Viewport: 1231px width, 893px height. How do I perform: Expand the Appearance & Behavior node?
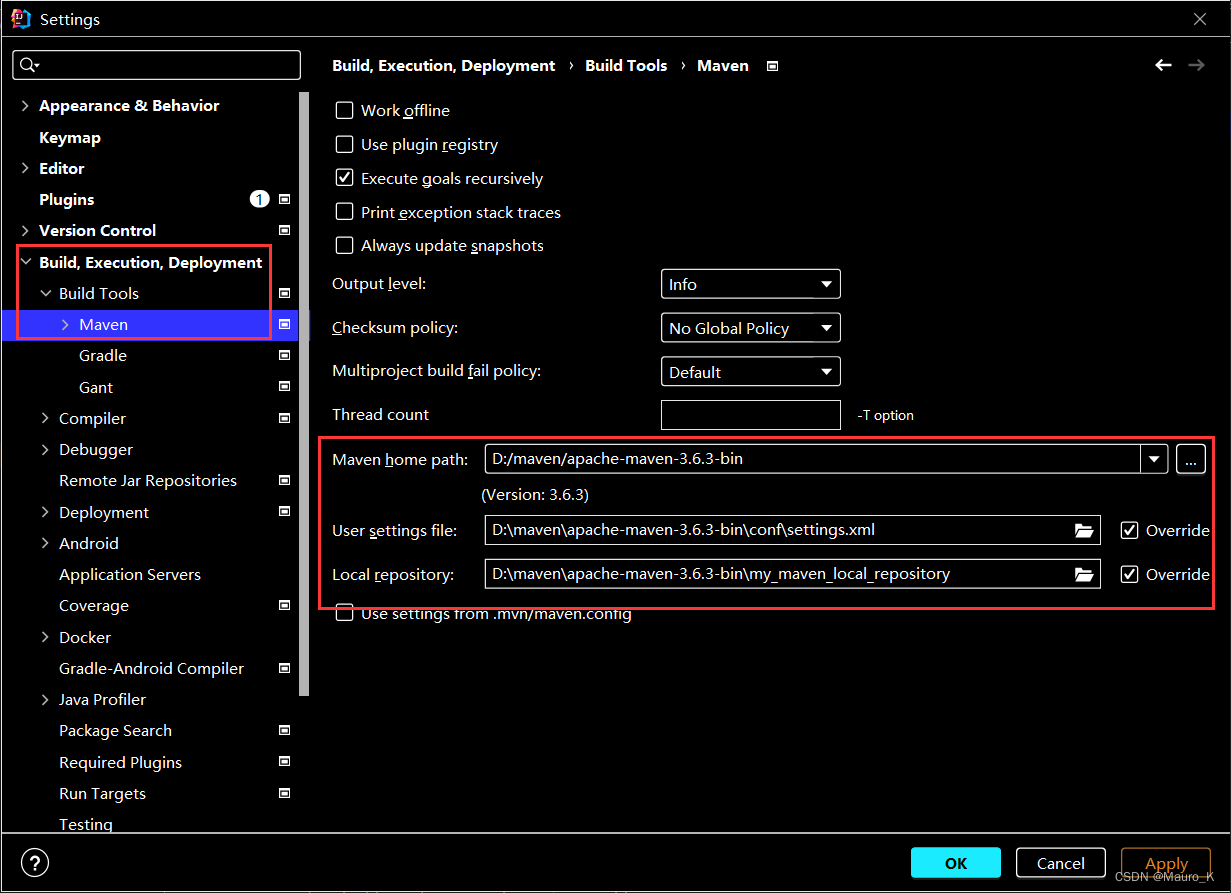25,106
